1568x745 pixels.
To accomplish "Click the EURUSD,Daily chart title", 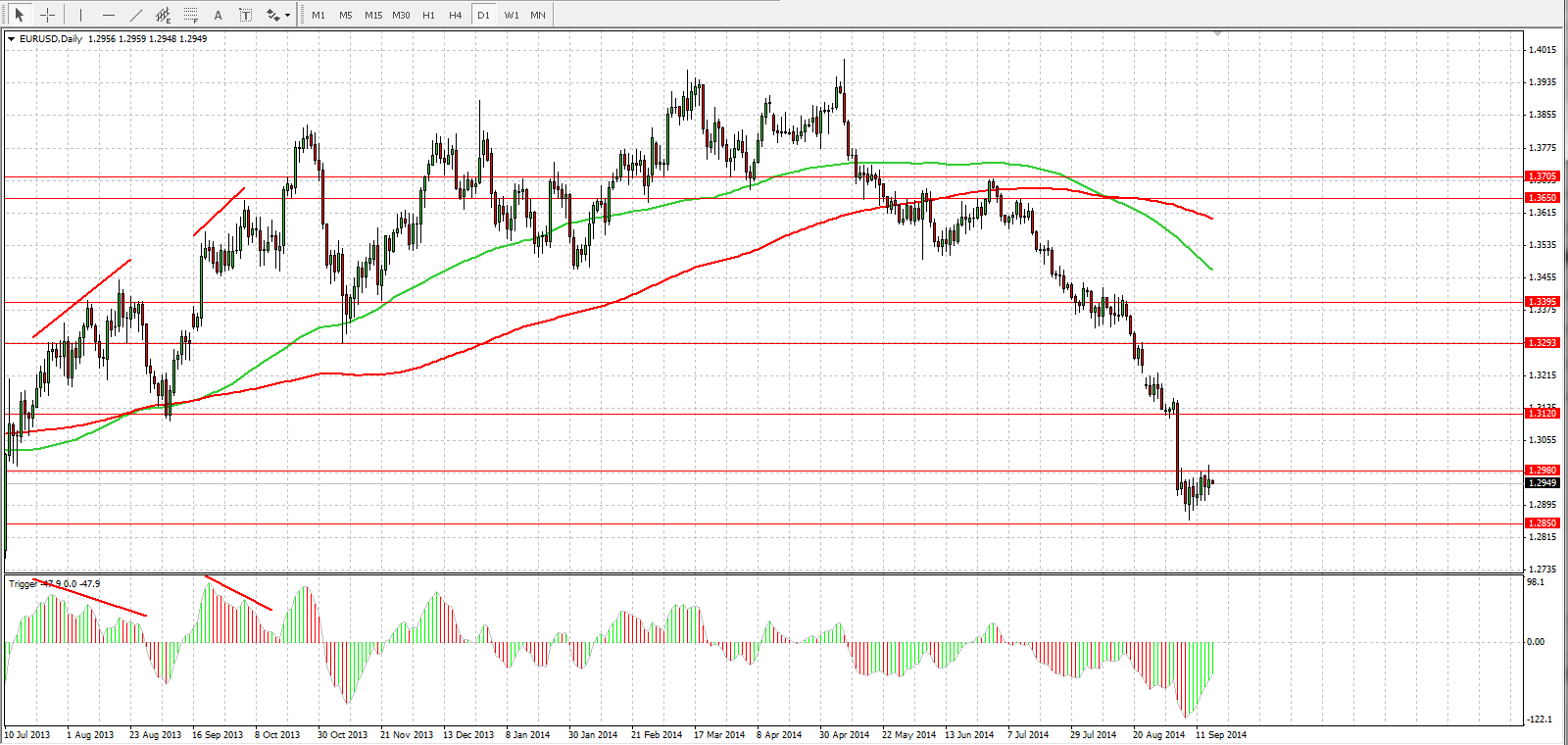I will (x=51, y=39).
